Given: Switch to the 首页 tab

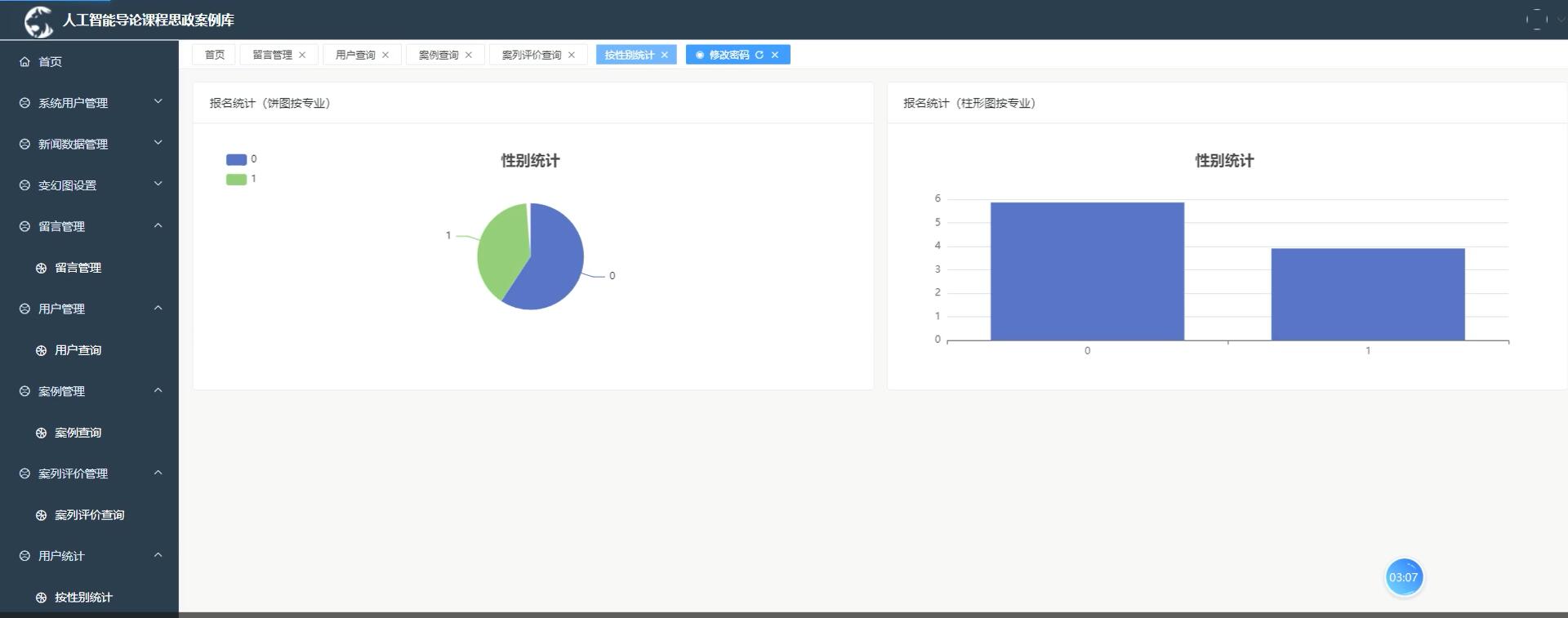Looking at the screenshot, I should tap(215, 55).
